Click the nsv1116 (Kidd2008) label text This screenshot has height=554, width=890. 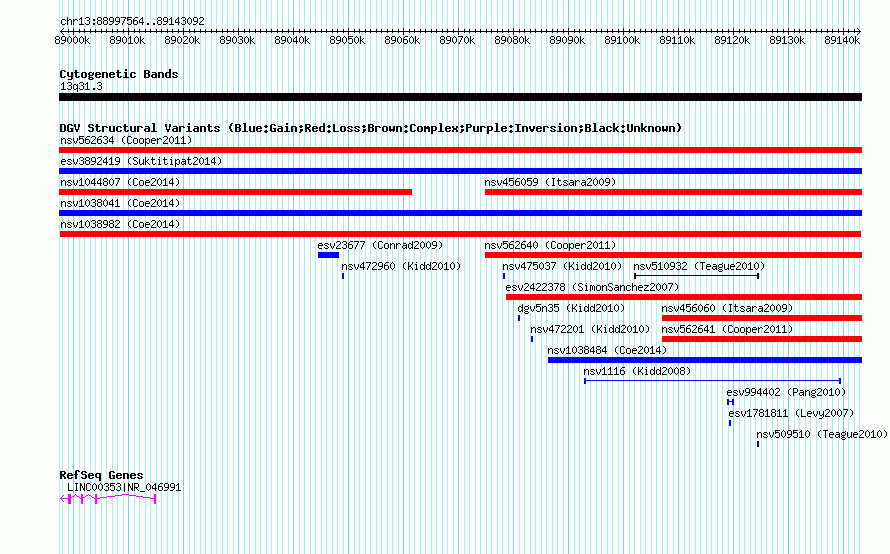pos(637,371)
